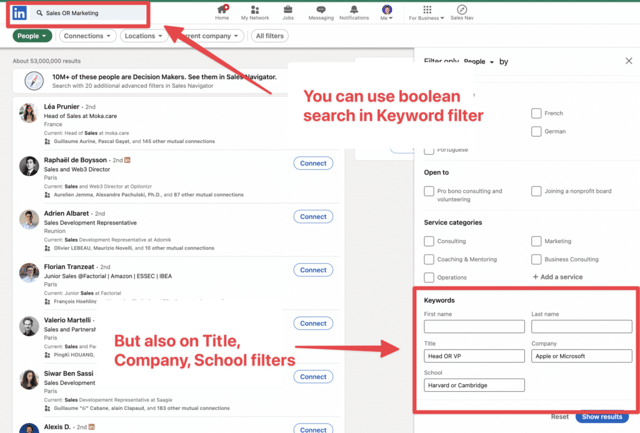Expand the People filter dropdown
Screen dimensions: 640x433
click(32, 36)
